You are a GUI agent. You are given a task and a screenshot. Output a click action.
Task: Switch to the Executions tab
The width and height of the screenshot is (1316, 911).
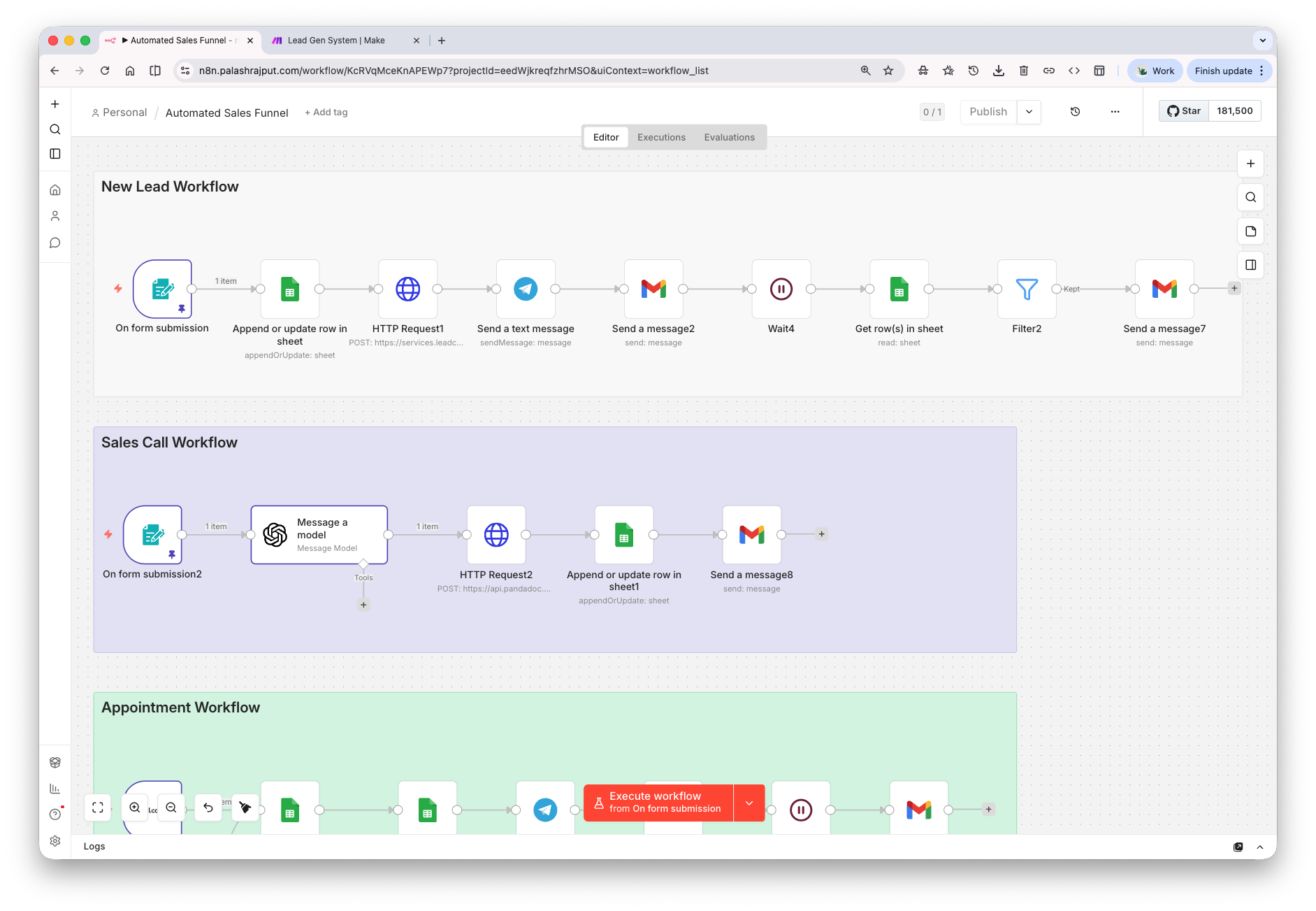point(660,137)
